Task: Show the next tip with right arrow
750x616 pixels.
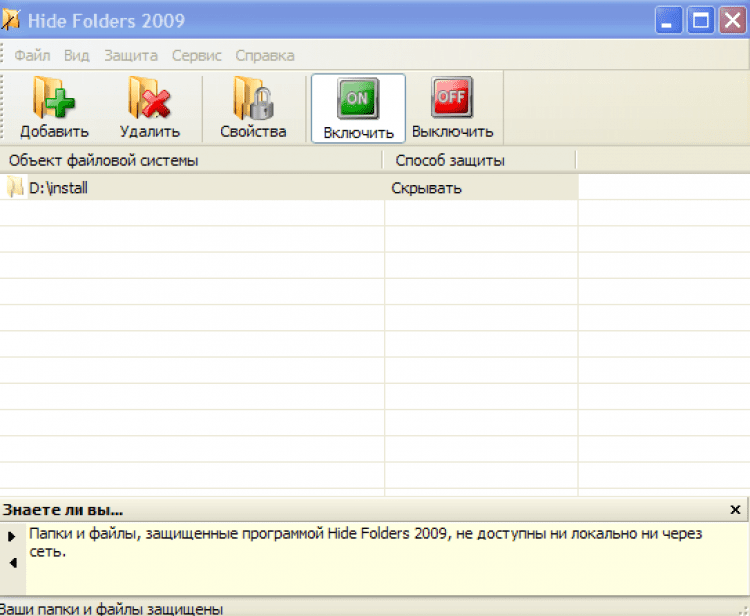Action: pos(12,537)
